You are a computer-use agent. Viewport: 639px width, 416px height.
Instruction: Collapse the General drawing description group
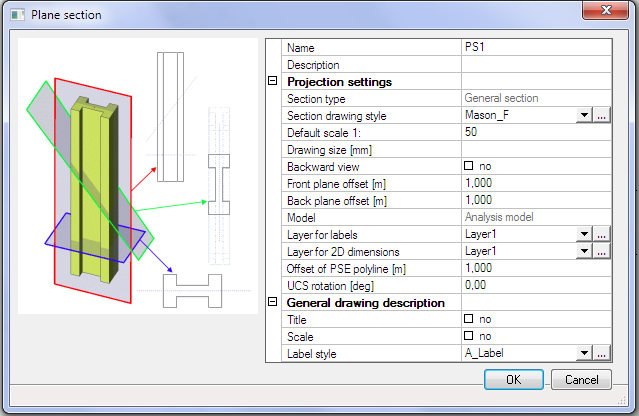click(x=273, y=302)
